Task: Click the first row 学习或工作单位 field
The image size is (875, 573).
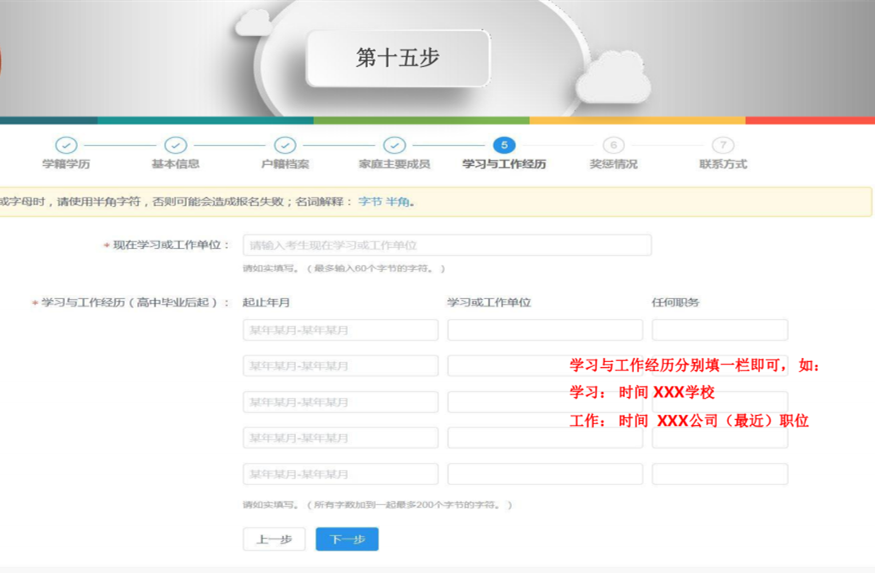Action: [x=544, y=330]
